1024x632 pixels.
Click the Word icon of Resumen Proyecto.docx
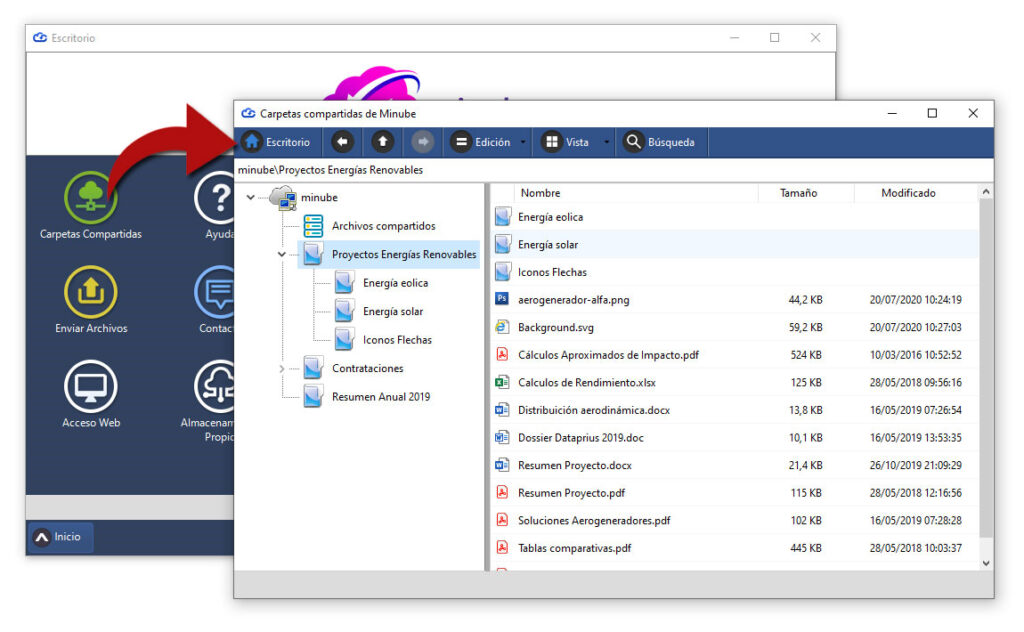pos(502,465)
